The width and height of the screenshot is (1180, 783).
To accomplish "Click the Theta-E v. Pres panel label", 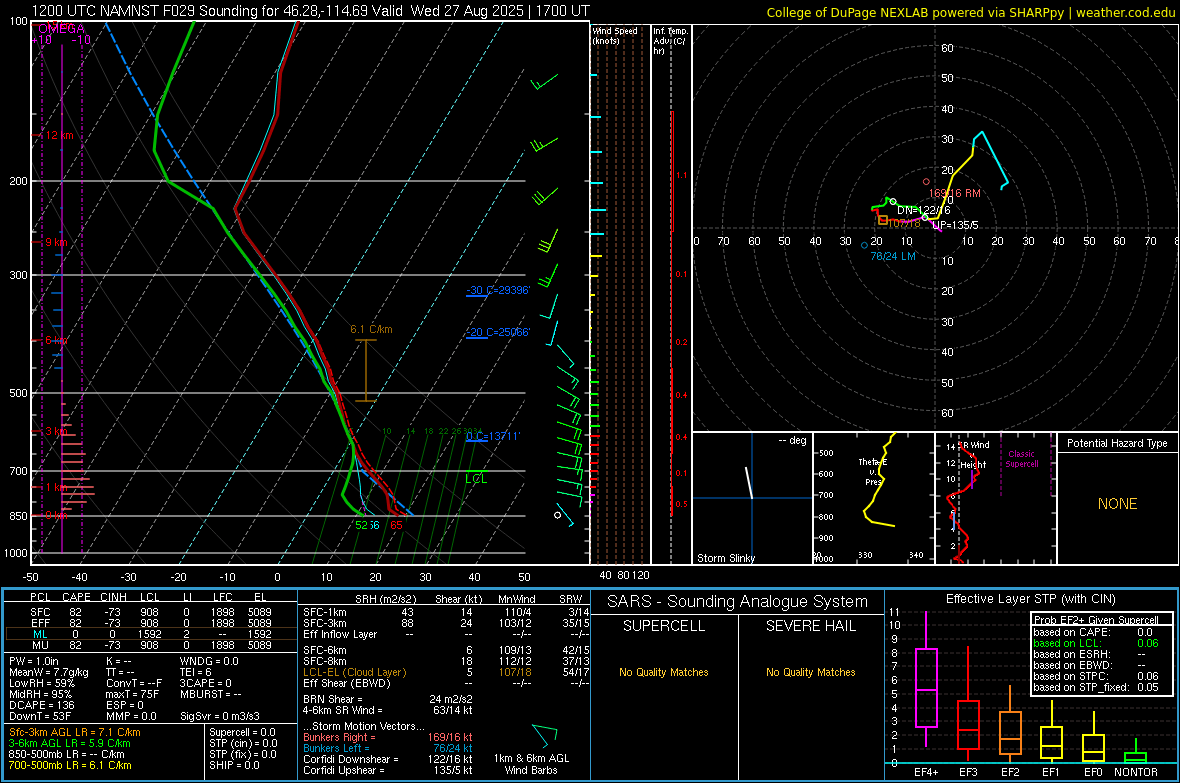I will 873,471.
